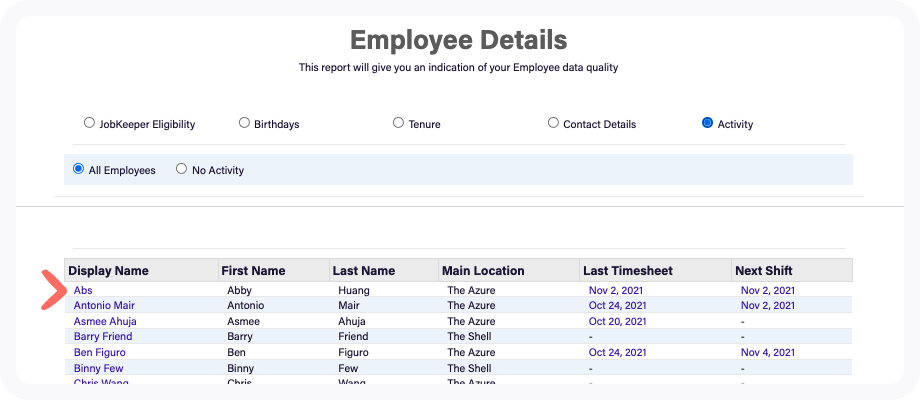Click first name cell 'Binny'

[241, 368]
